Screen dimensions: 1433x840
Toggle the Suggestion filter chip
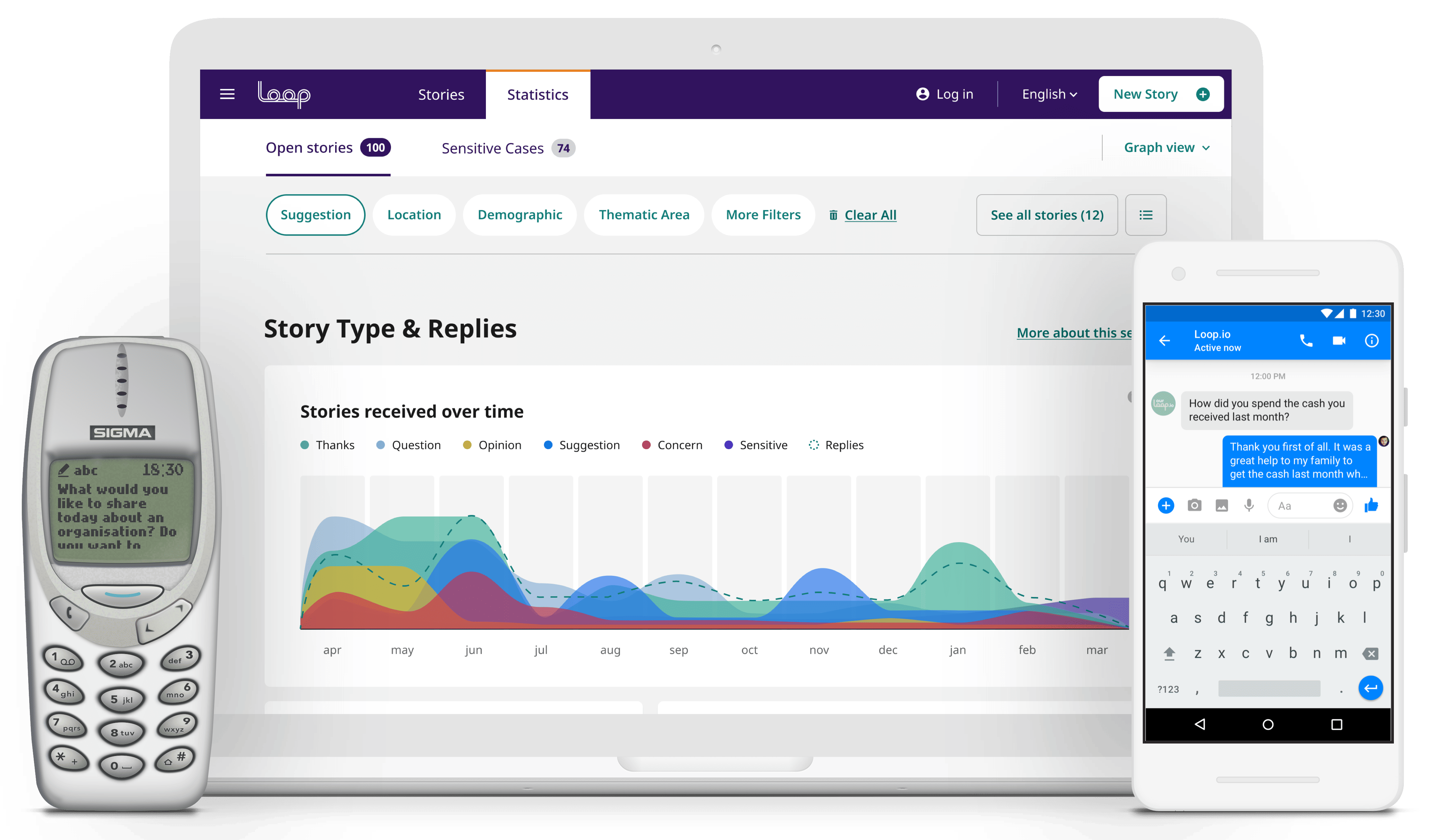tap(315, 215)
